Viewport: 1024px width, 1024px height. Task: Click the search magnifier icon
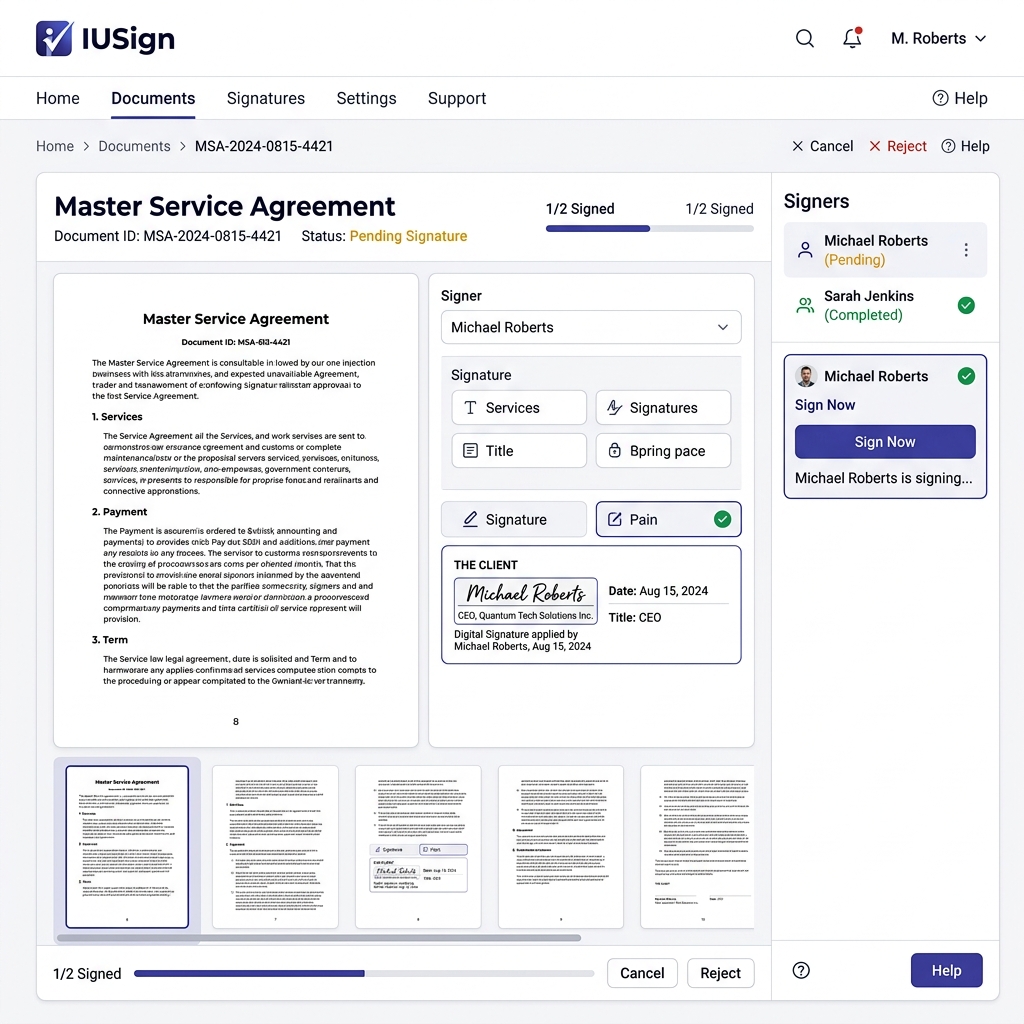[804, 39]
